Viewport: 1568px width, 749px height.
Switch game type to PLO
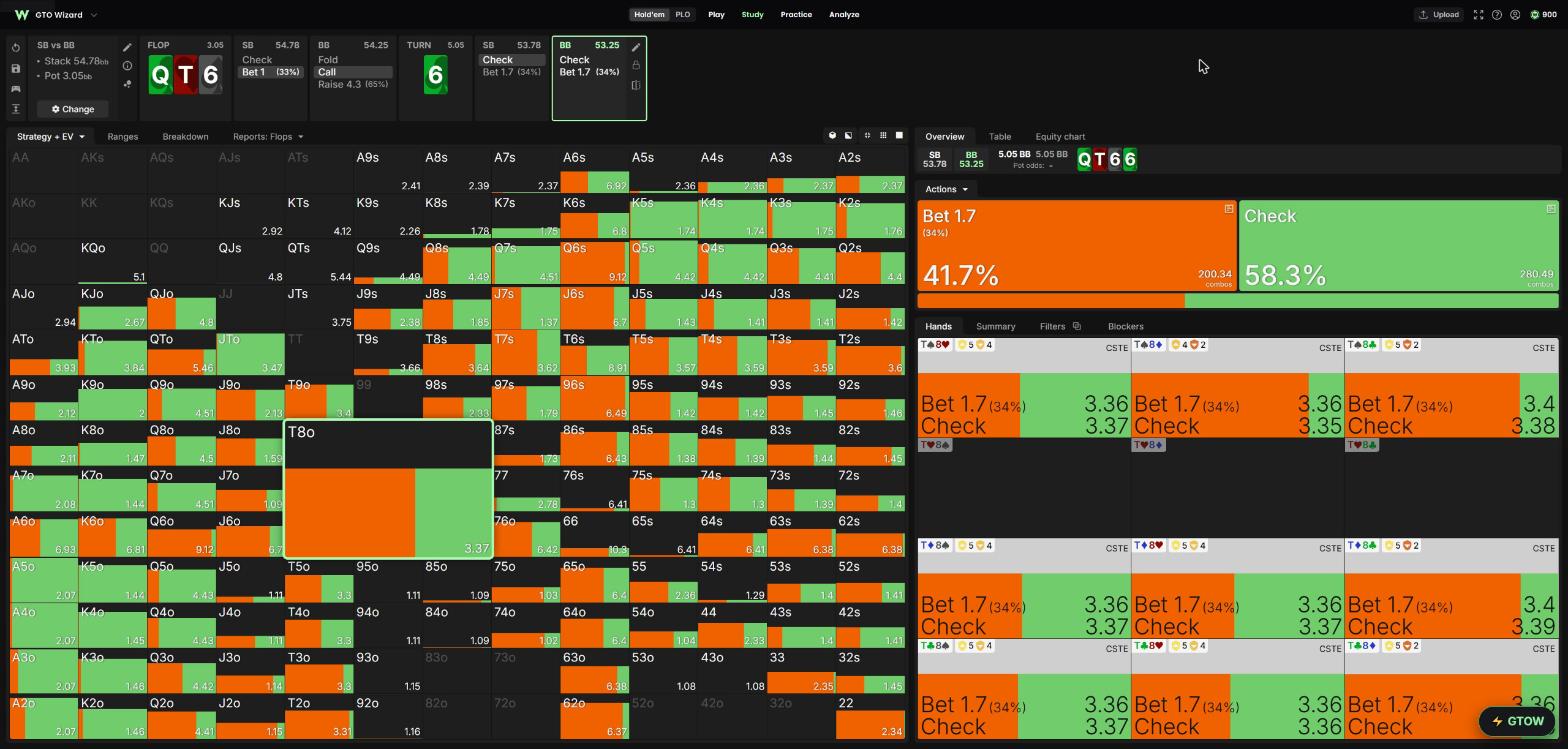682,15
